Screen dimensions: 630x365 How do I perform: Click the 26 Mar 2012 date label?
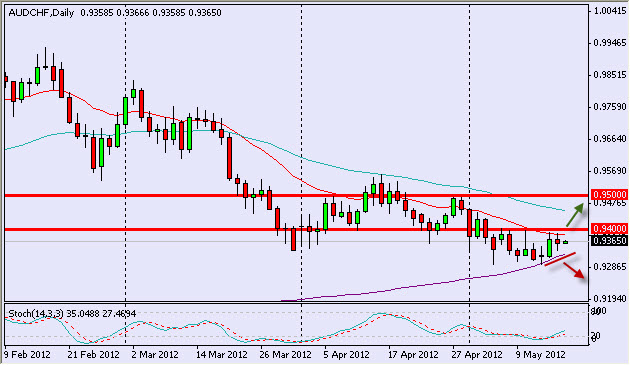pyautogui.click(x=286, y=355)
